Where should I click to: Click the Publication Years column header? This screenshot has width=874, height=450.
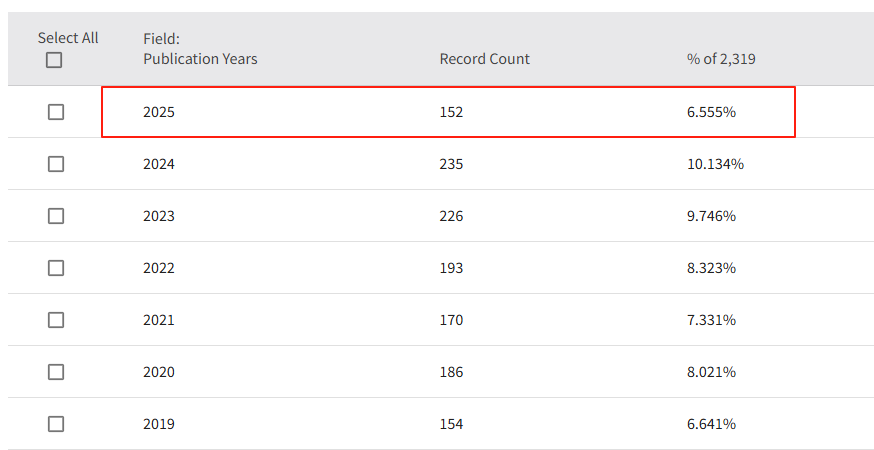[x=200, y=59]
